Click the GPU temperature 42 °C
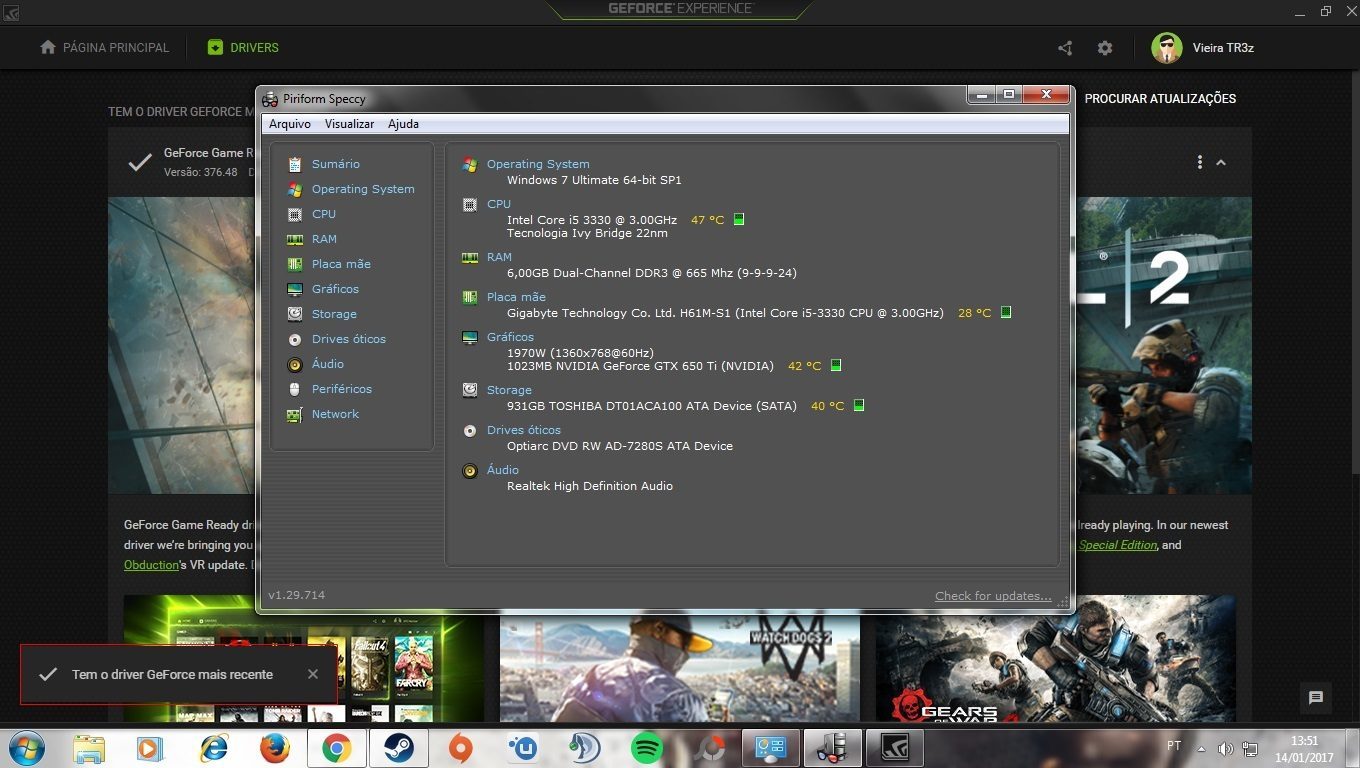This screenshot has width=1360, height=768. pyautogui.click(x=804, y=366)
